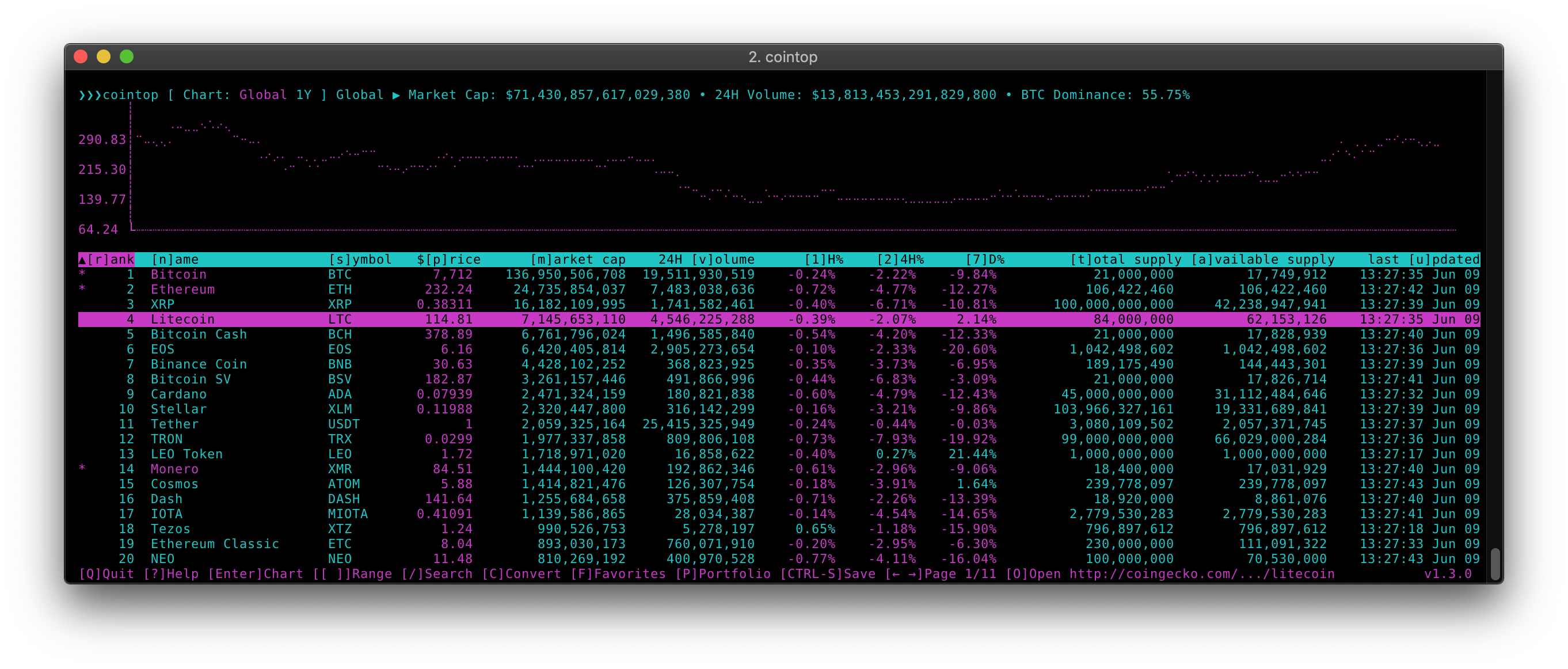This screenshot has width=1568, height=669.
Task: Select the Cardano row name
Action: 178,394
